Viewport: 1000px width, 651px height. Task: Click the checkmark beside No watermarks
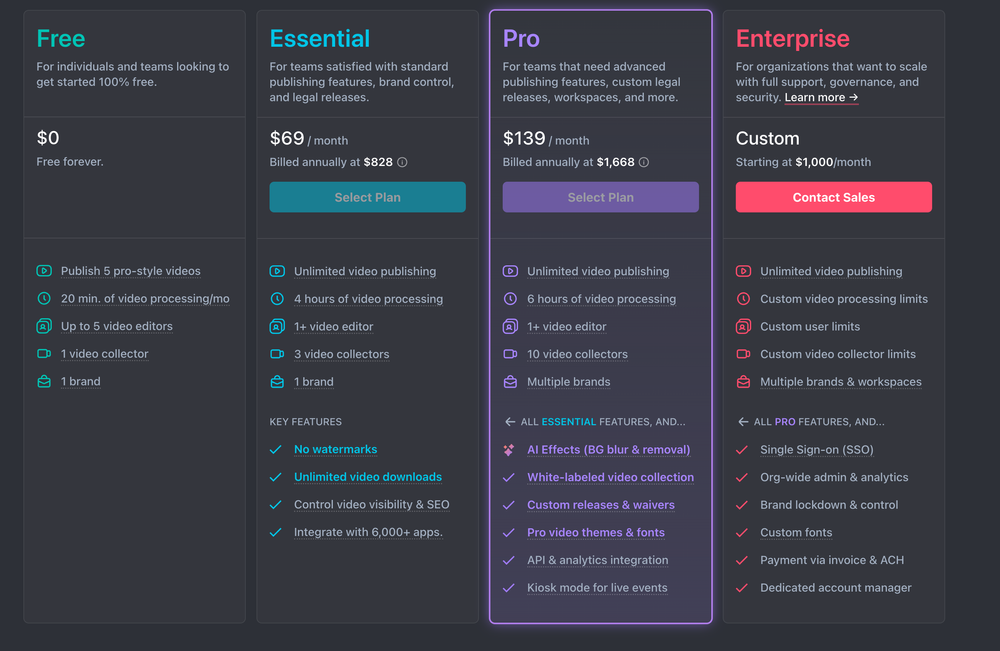click(276, 449)
